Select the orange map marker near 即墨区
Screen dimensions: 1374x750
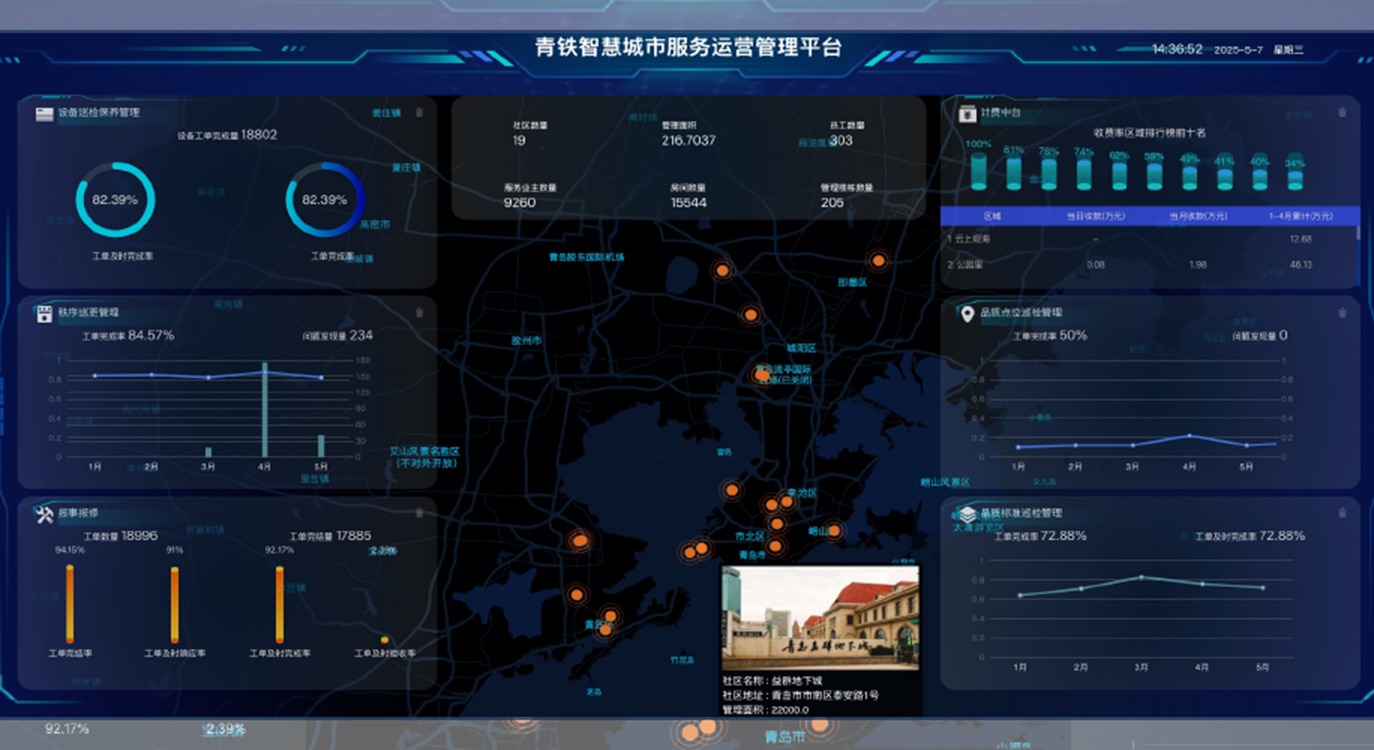878,261
